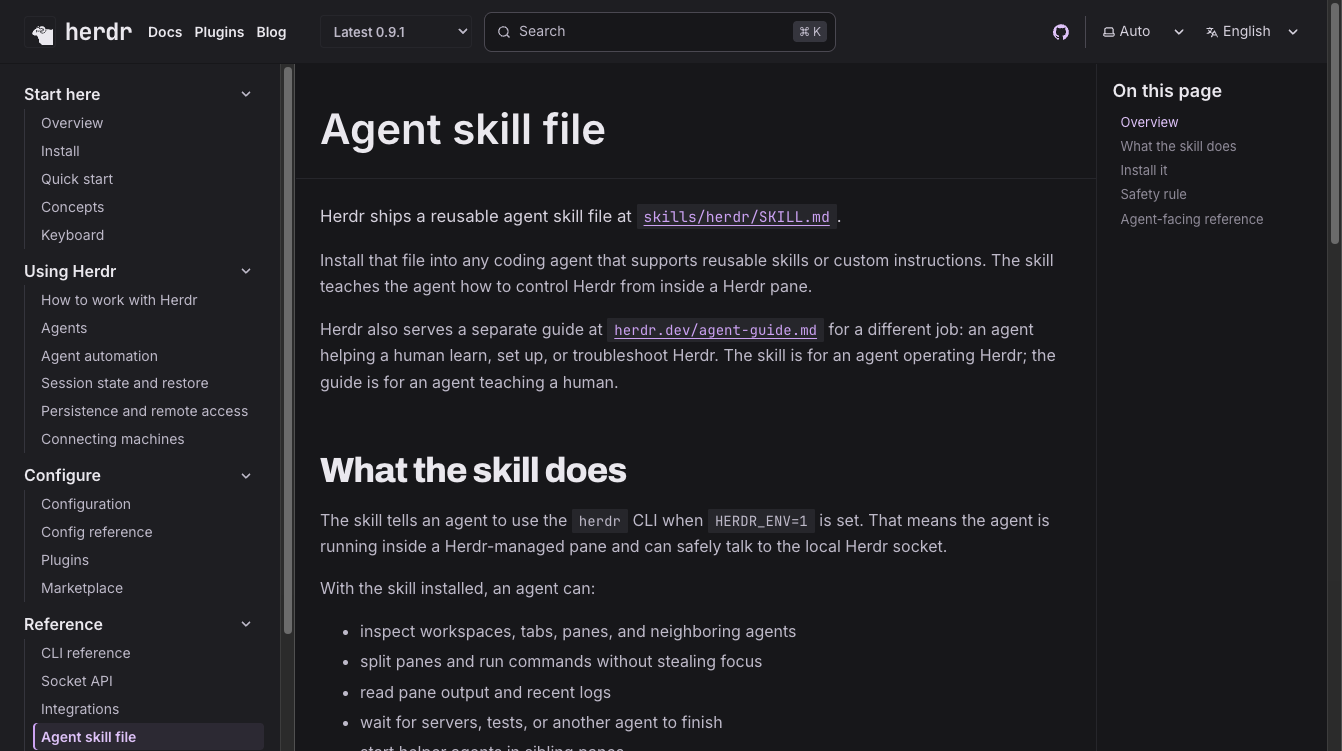Viewport: 1342px width, 751px height.
Task: Click the ⌘K shortcut badge
Action: pyautogui.click(x=810, y=32)
